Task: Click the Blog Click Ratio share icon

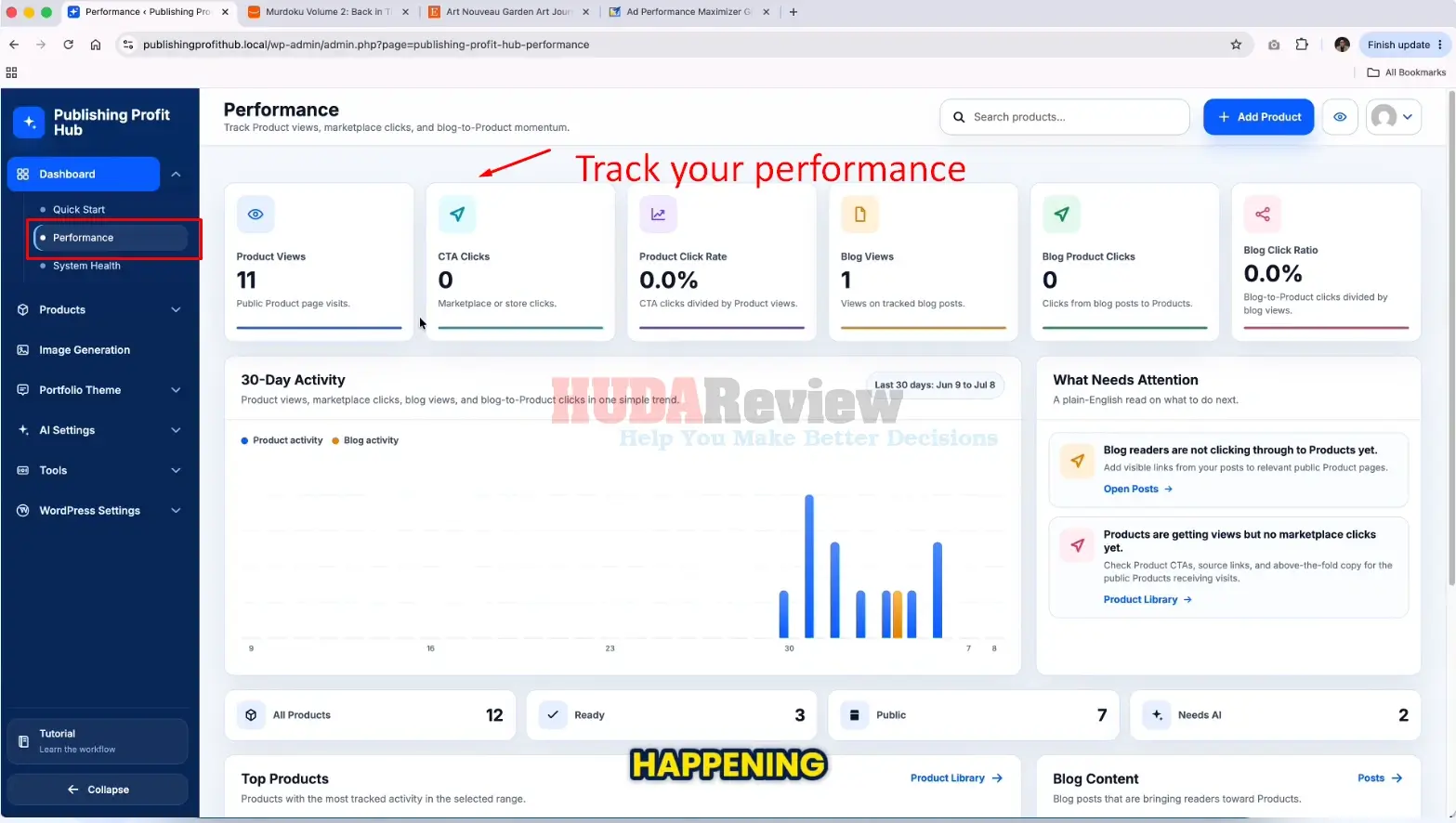Action: coord(1263,215)
